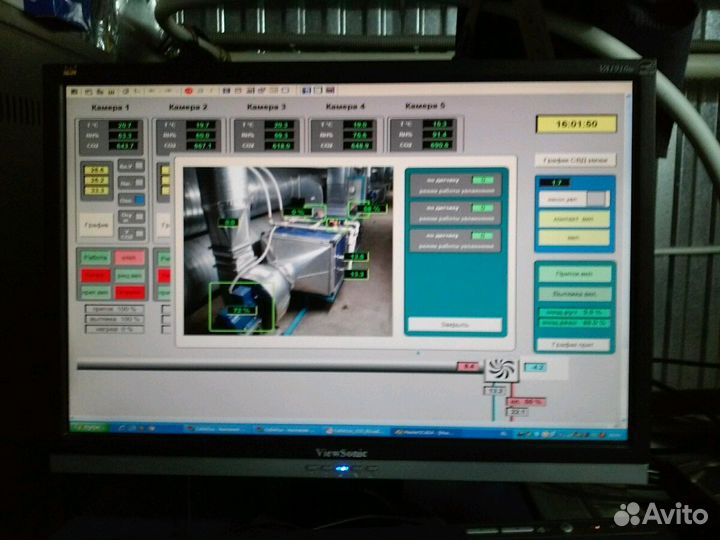The image size is (720, 540).
Task: Click the red stop icon in the top toolbar
Action: (188, 92)
